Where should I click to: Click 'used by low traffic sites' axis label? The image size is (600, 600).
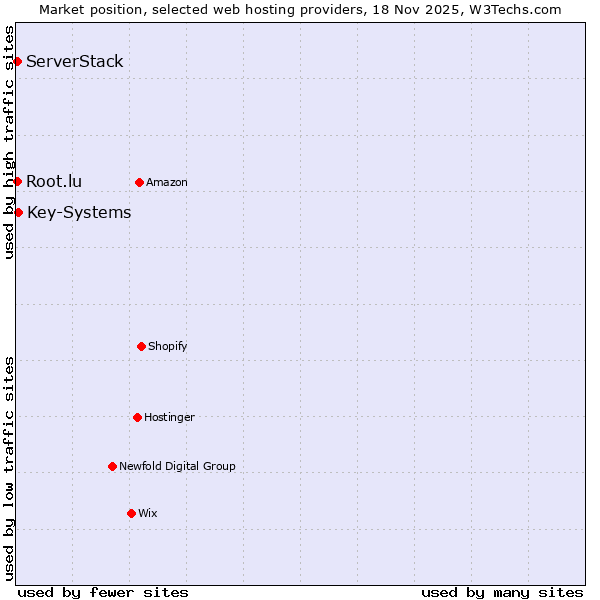coord(9,469)
